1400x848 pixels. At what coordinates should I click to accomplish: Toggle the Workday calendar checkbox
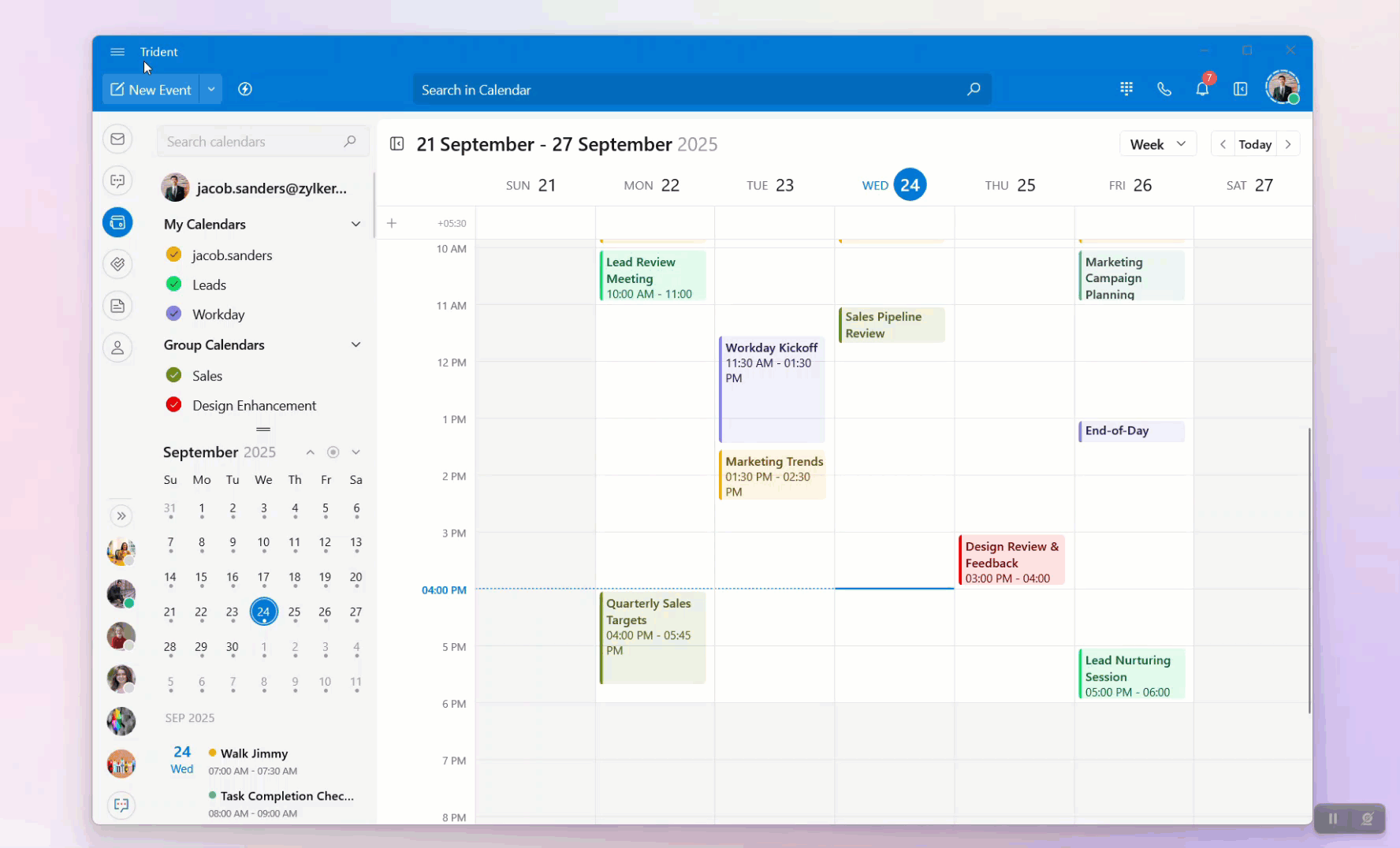click(x=174, y=314)
